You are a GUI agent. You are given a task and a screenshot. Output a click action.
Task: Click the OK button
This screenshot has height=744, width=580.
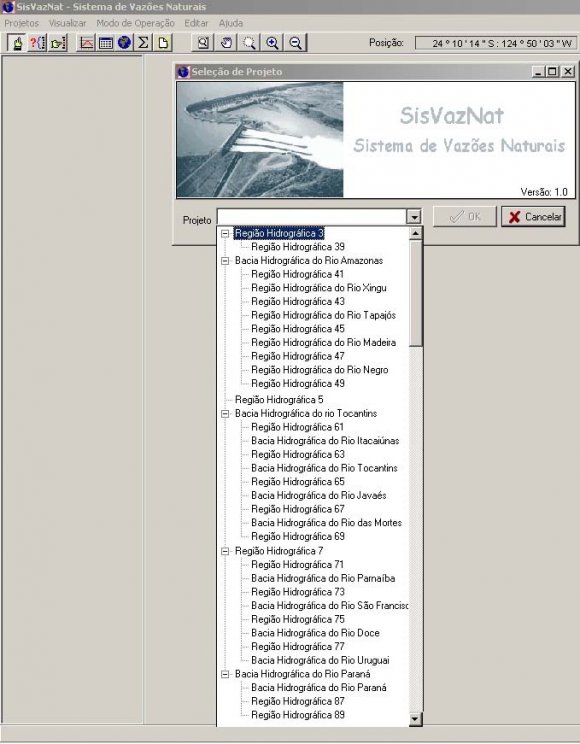click(465, 216)
